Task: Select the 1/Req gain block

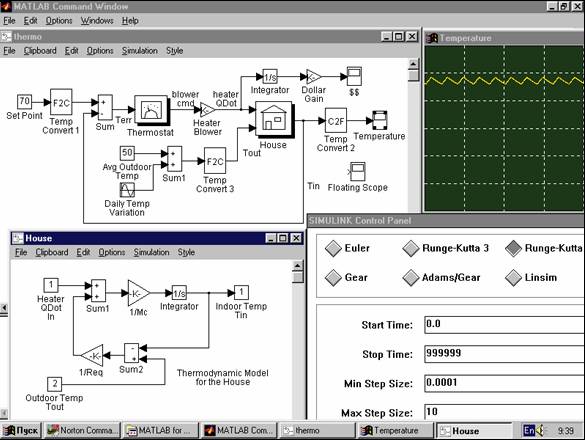Action: point(92,356)
